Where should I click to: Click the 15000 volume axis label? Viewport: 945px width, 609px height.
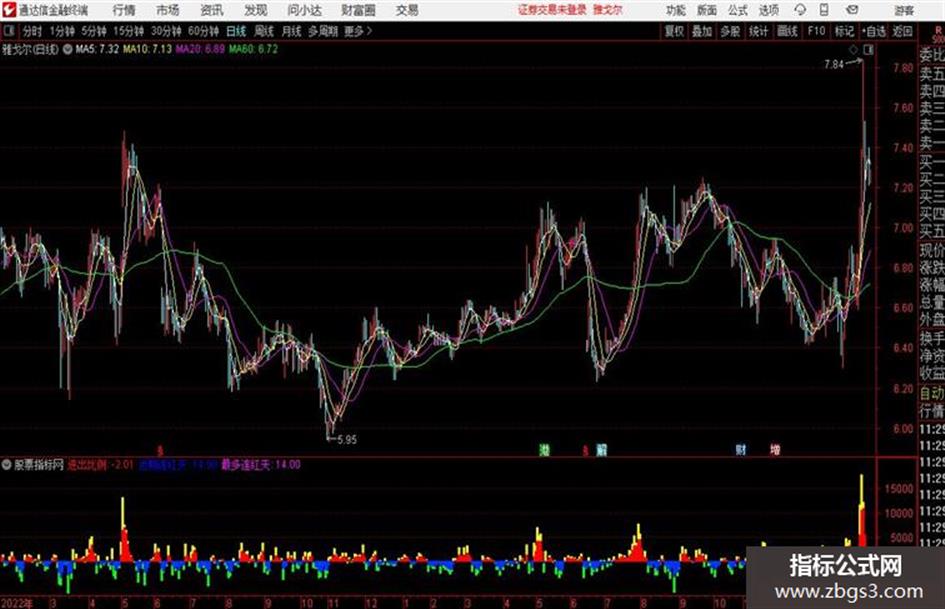tap(899, 489)
